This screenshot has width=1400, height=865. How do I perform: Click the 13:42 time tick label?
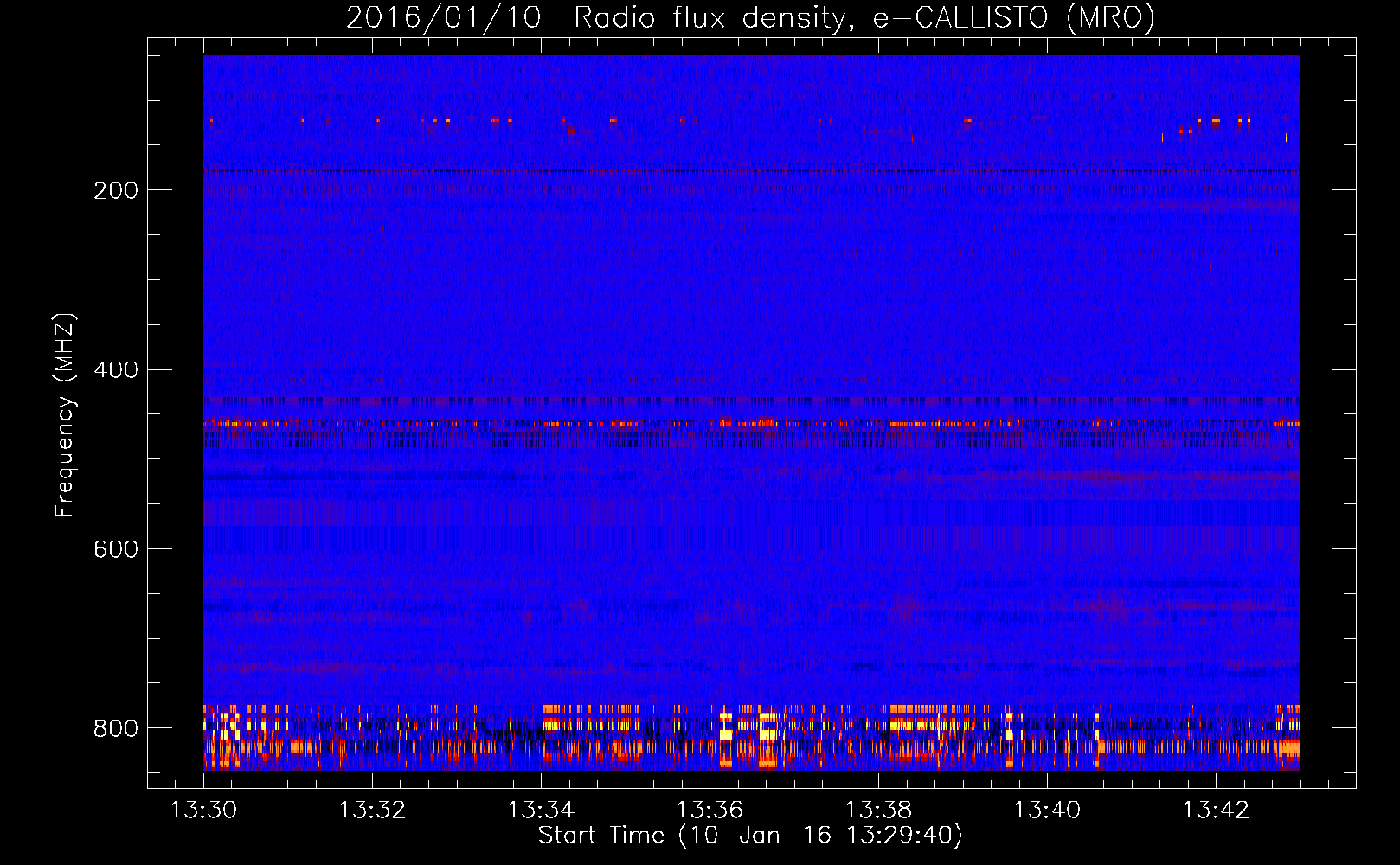[1216, 811]
